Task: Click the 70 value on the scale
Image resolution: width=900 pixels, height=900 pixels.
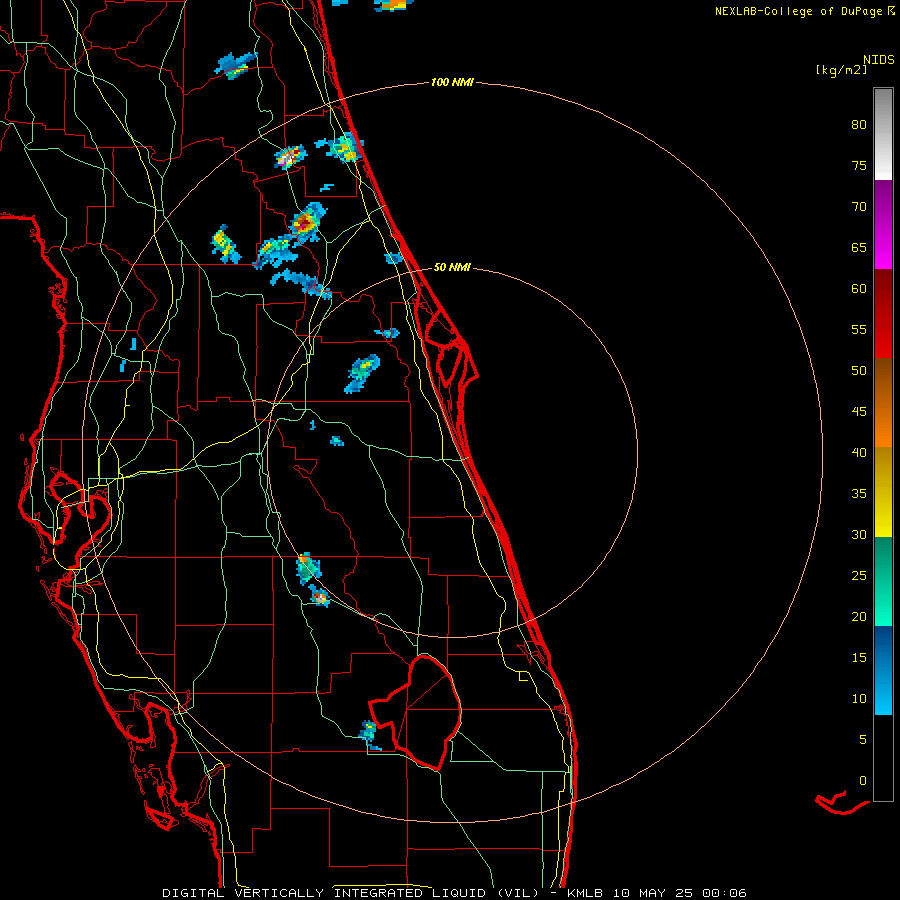Action: (x=859, y=207)
